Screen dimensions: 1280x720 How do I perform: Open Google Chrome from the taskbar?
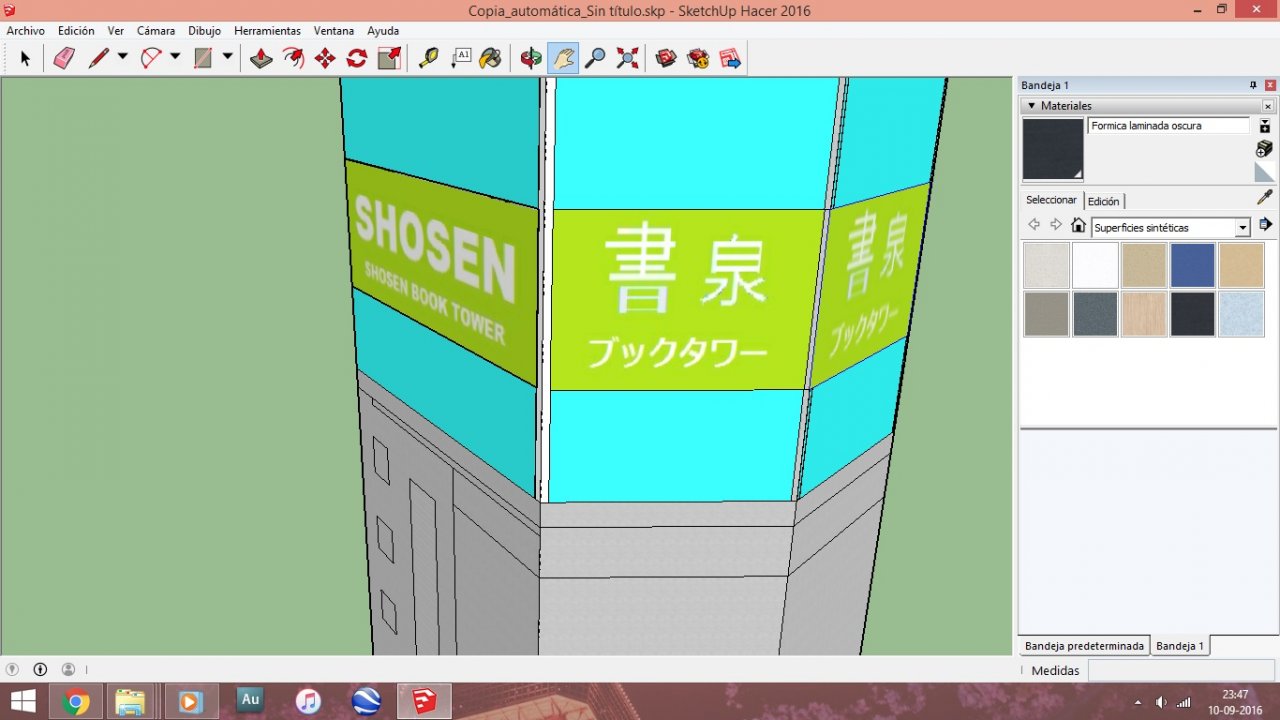pos(75,702)
